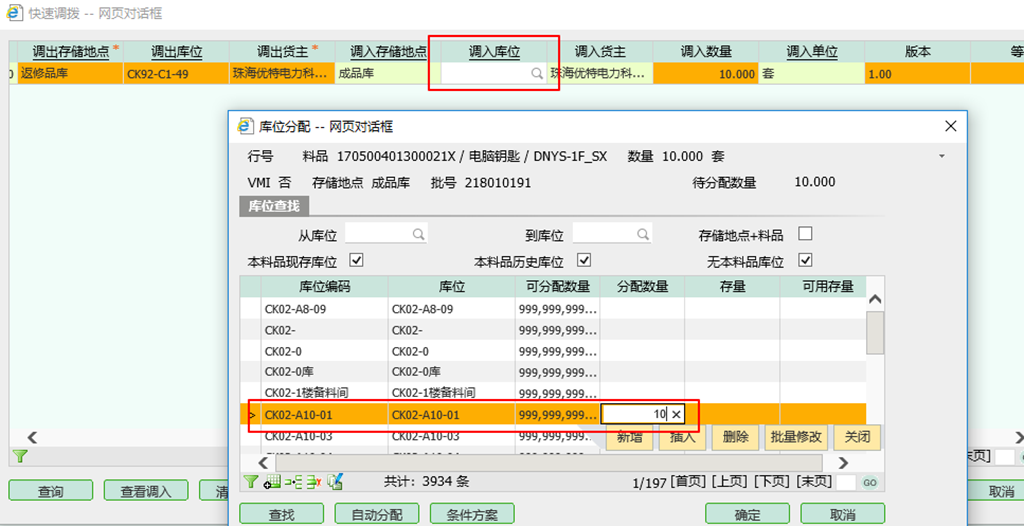Confirm allocation with the 确定 button
This screenshot has height=526, width=1024.
tap(747, 514)
